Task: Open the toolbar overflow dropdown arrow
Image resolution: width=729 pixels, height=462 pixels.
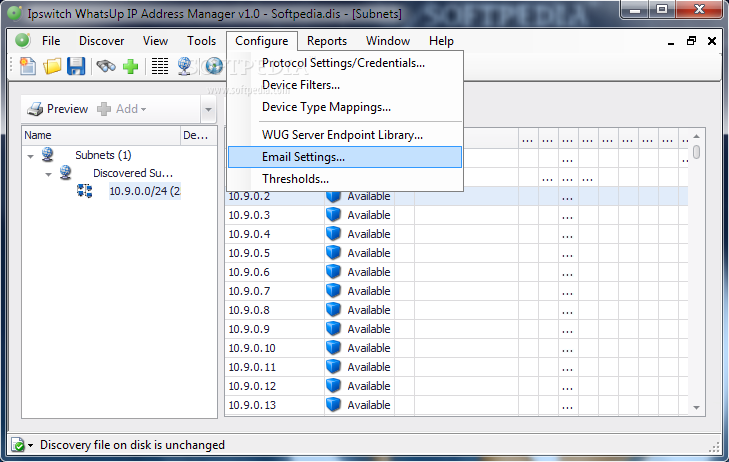Action: click(x=208, y=110)
